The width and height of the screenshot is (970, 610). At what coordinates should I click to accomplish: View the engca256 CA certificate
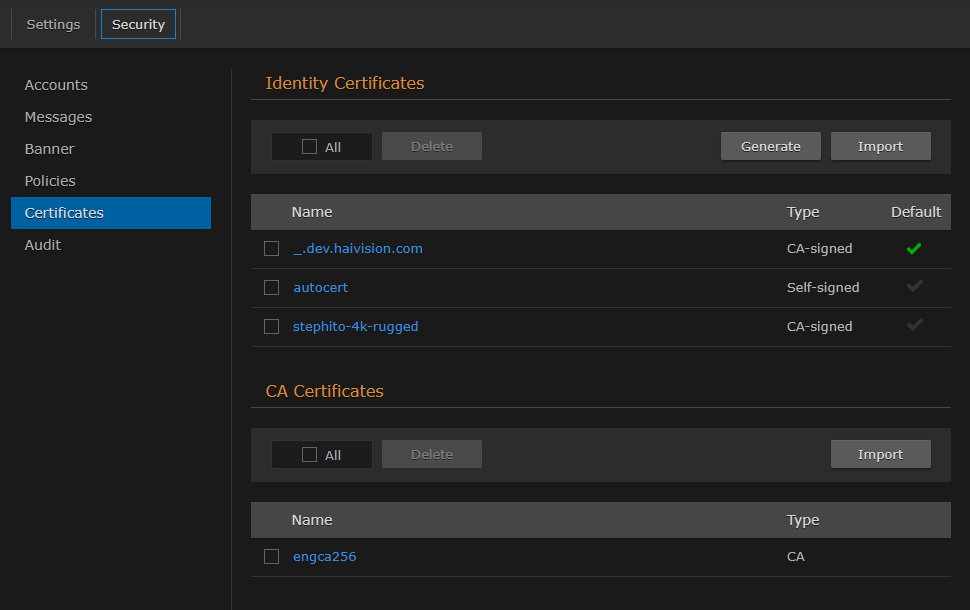coord(324,556)
